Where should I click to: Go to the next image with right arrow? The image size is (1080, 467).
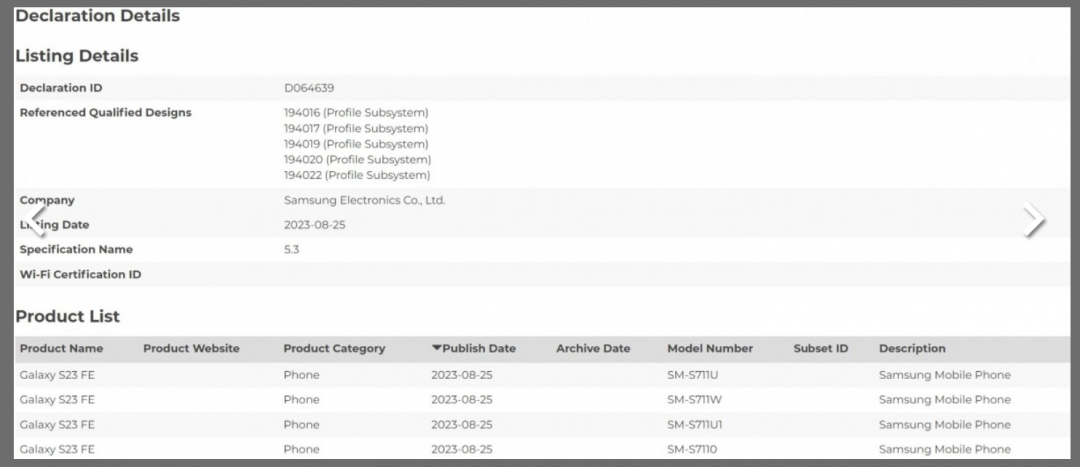pos(1035,219)
